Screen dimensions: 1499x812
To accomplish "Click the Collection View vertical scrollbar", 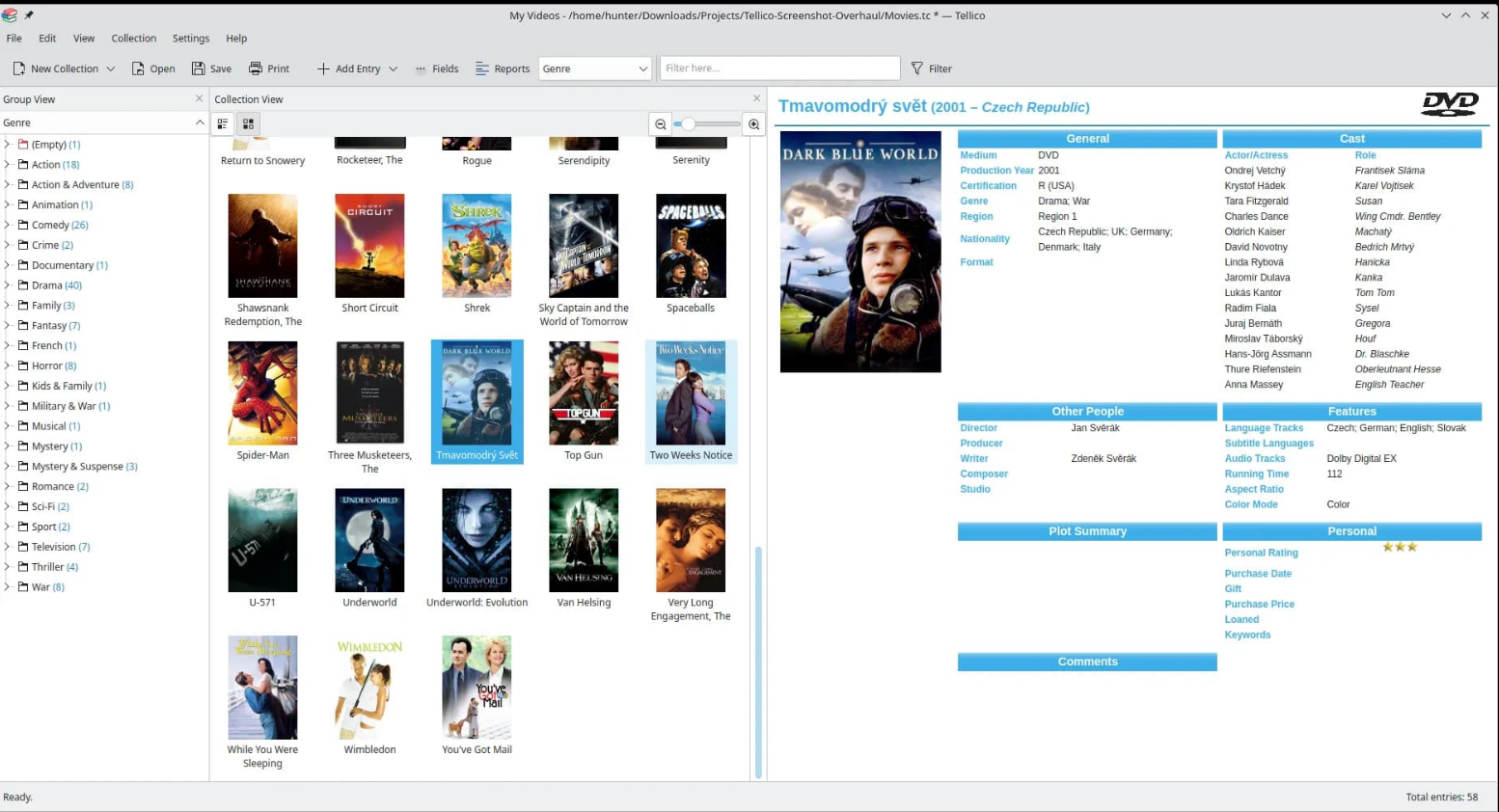I will pos(758,662).
